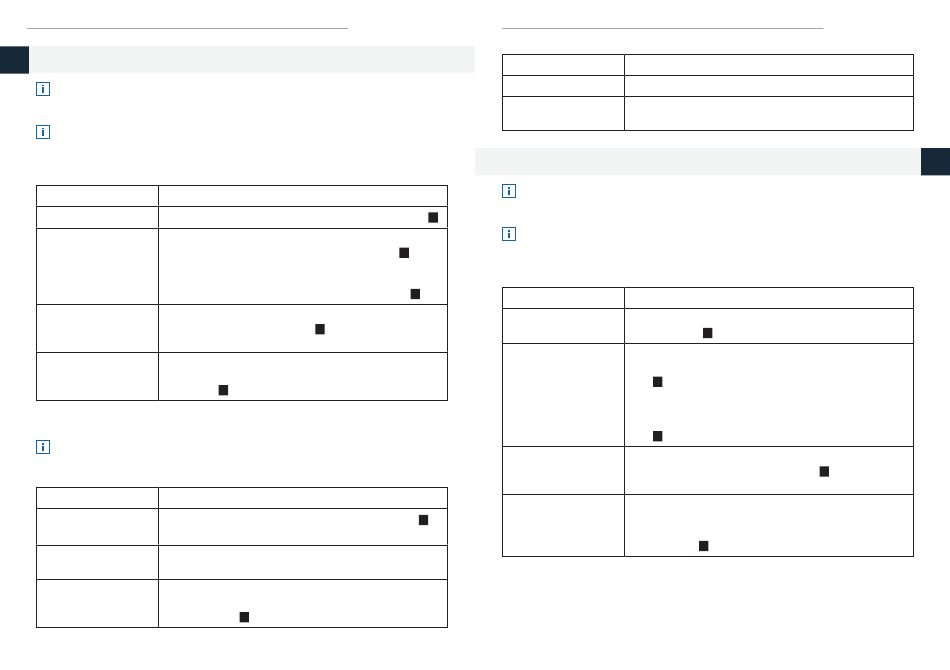The image size is (950, 670).
Task: Click black square in last row of large right table
Action: click(703, 546)
